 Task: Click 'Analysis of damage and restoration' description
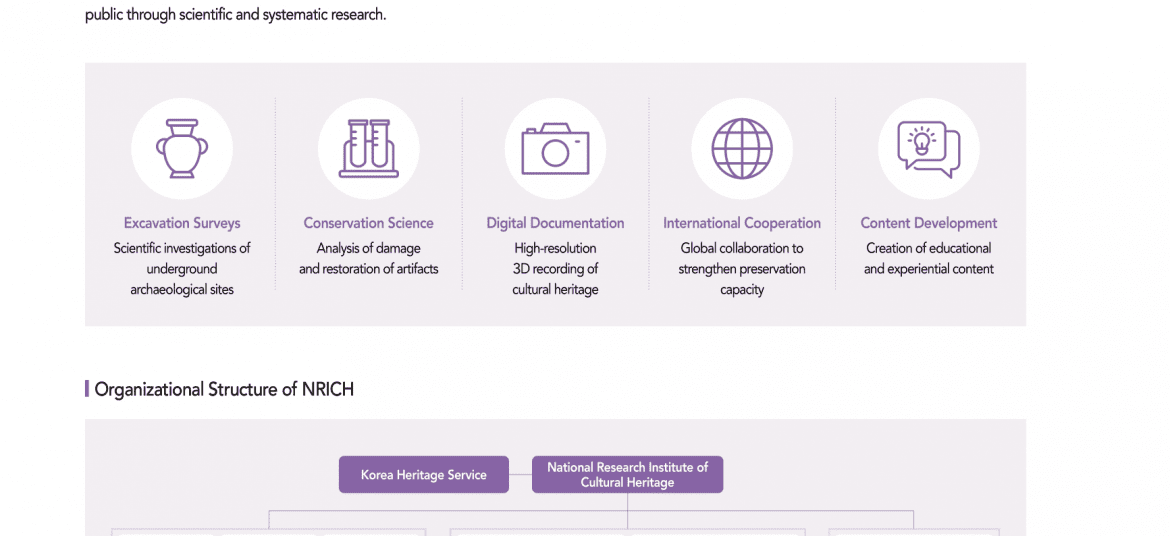pos(369,258)
